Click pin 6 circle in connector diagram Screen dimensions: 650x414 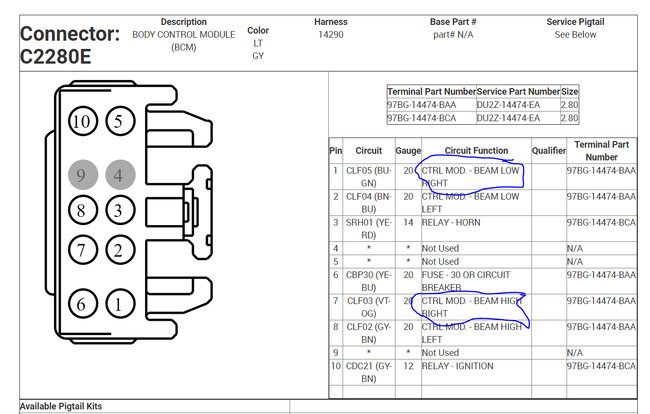click(83, 304)
